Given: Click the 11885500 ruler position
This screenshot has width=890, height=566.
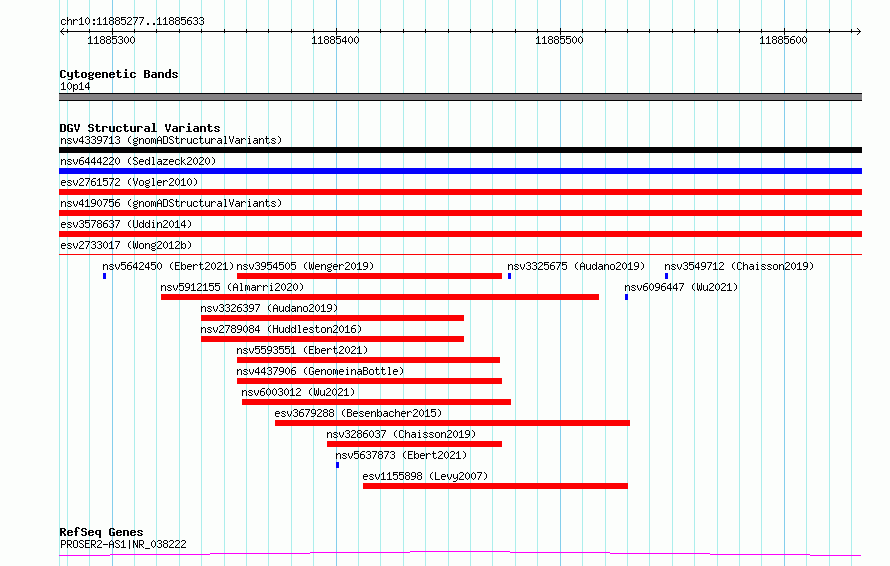Looking at the screenshot, I should pyautogui.click(x=559, y=40).
